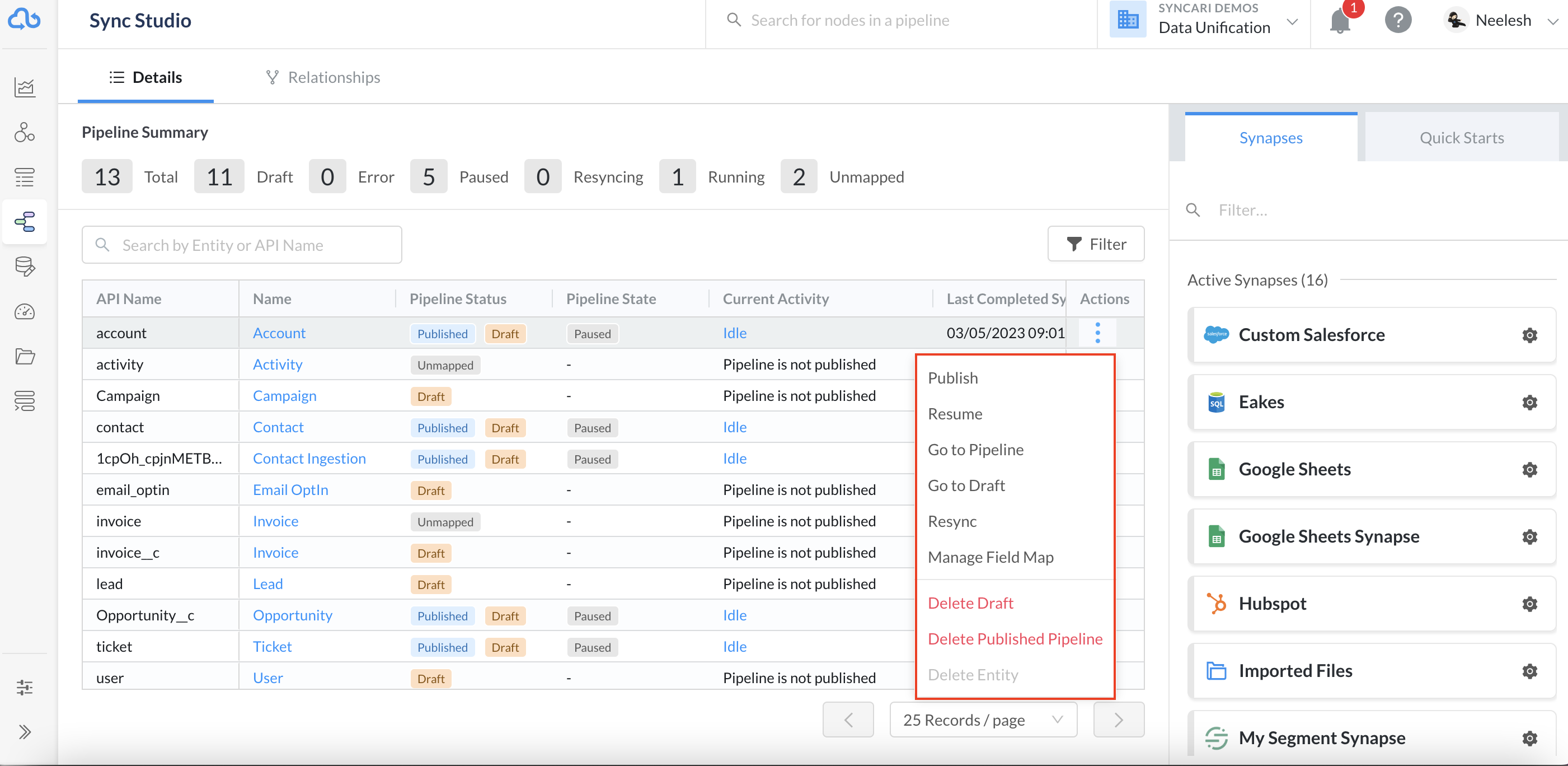The width and height of the screenshot is (1568, 766).
Task: Choose Delete Published Pipeline menu item
Action: (x=1015, y=639)
